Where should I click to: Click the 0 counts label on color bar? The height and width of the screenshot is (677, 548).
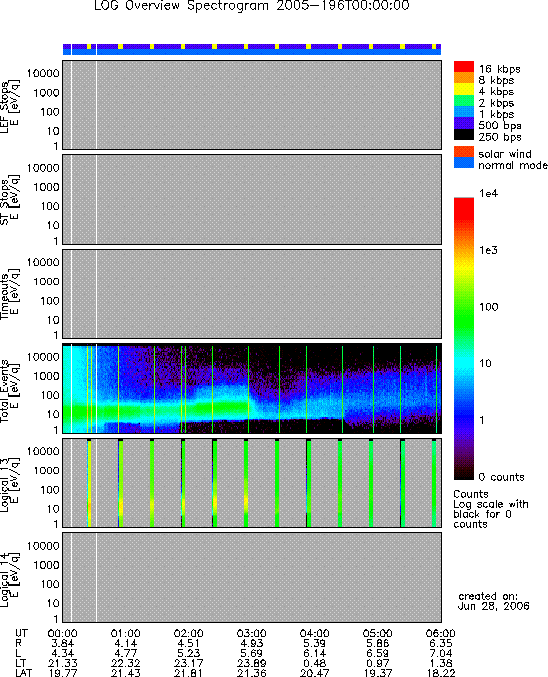pos(501,477)
